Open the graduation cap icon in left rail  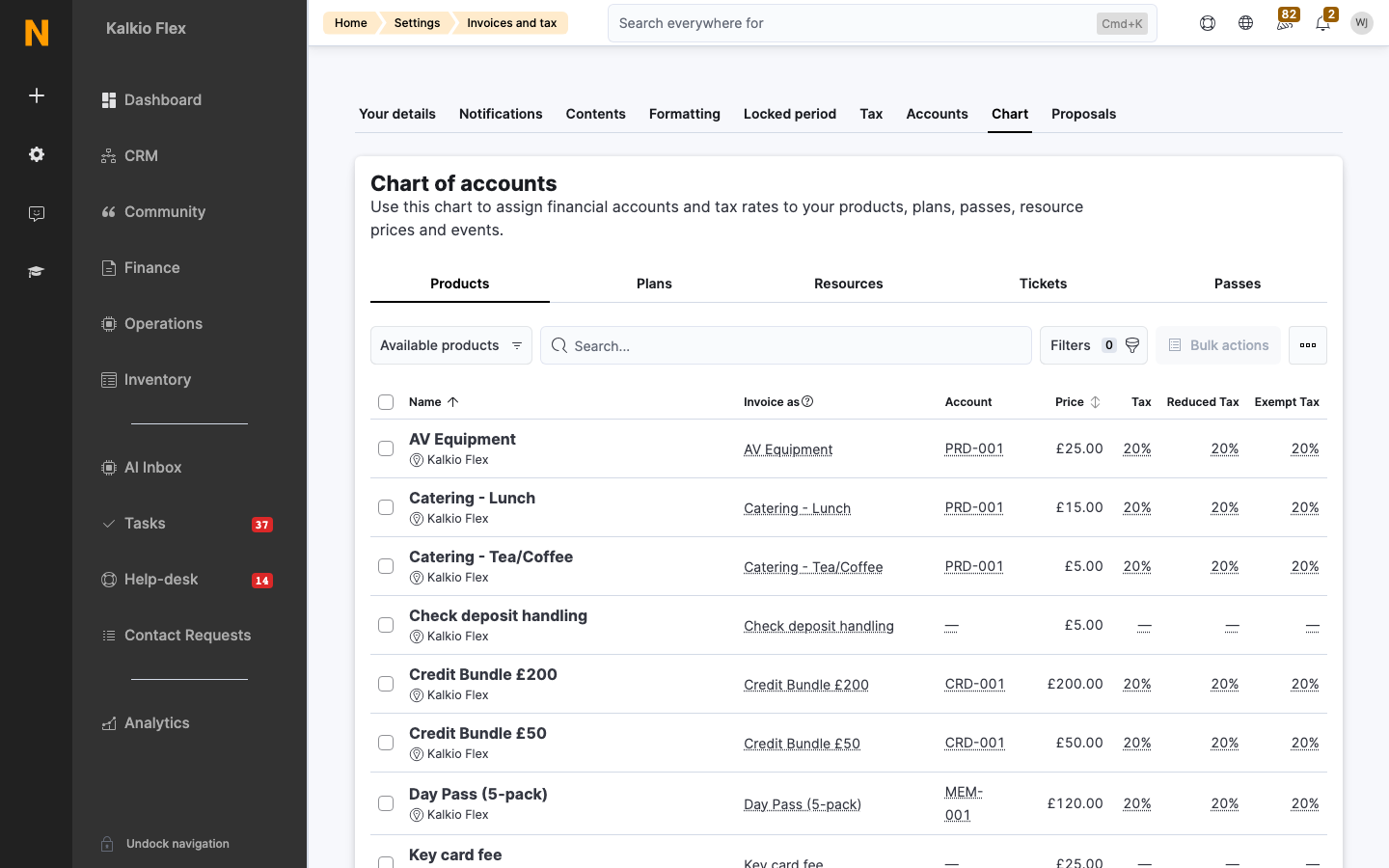(x=37, y=272)
